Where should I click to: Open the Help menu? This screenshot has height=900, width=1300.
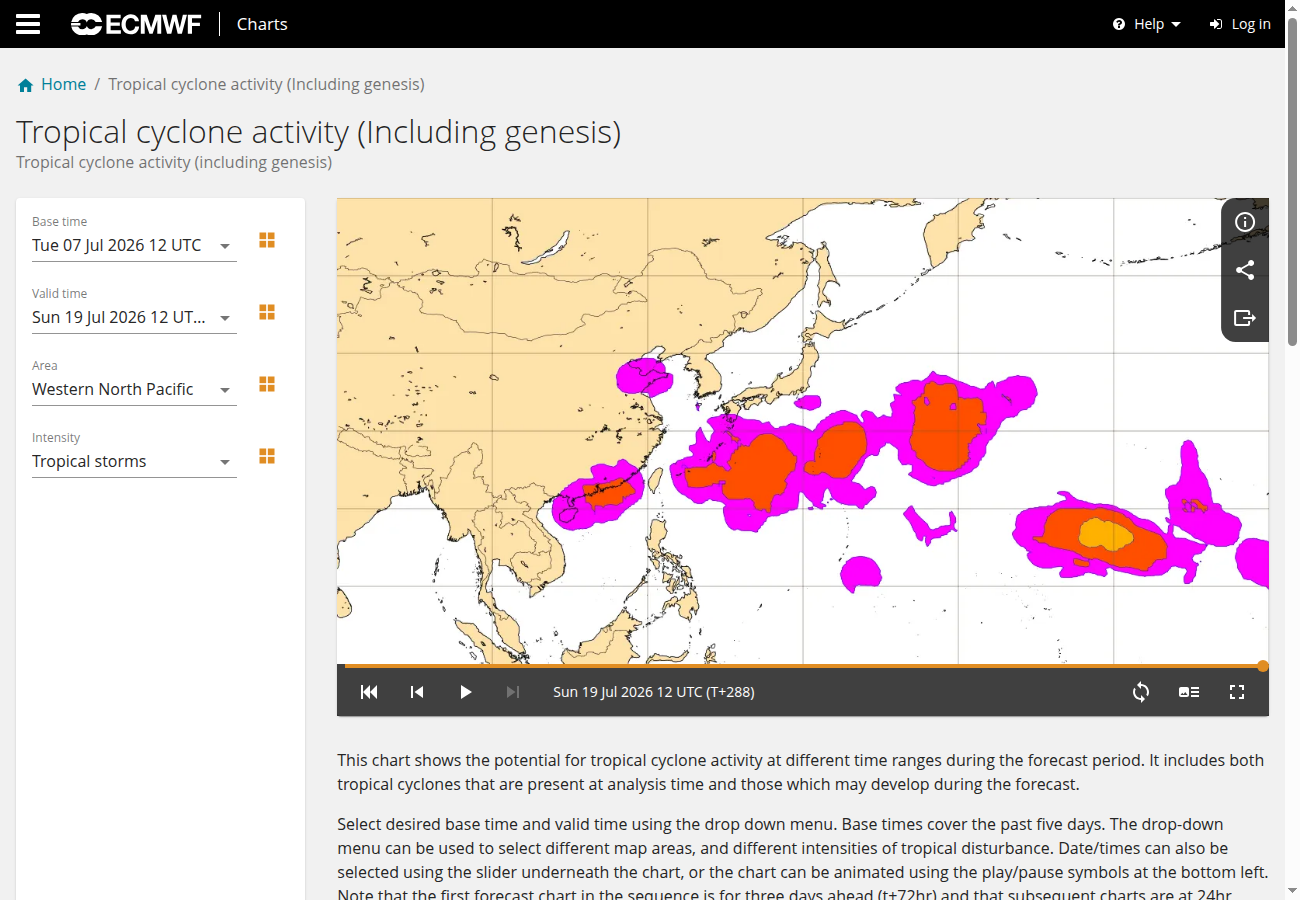pyautogui.click(x=1147, y=24)
